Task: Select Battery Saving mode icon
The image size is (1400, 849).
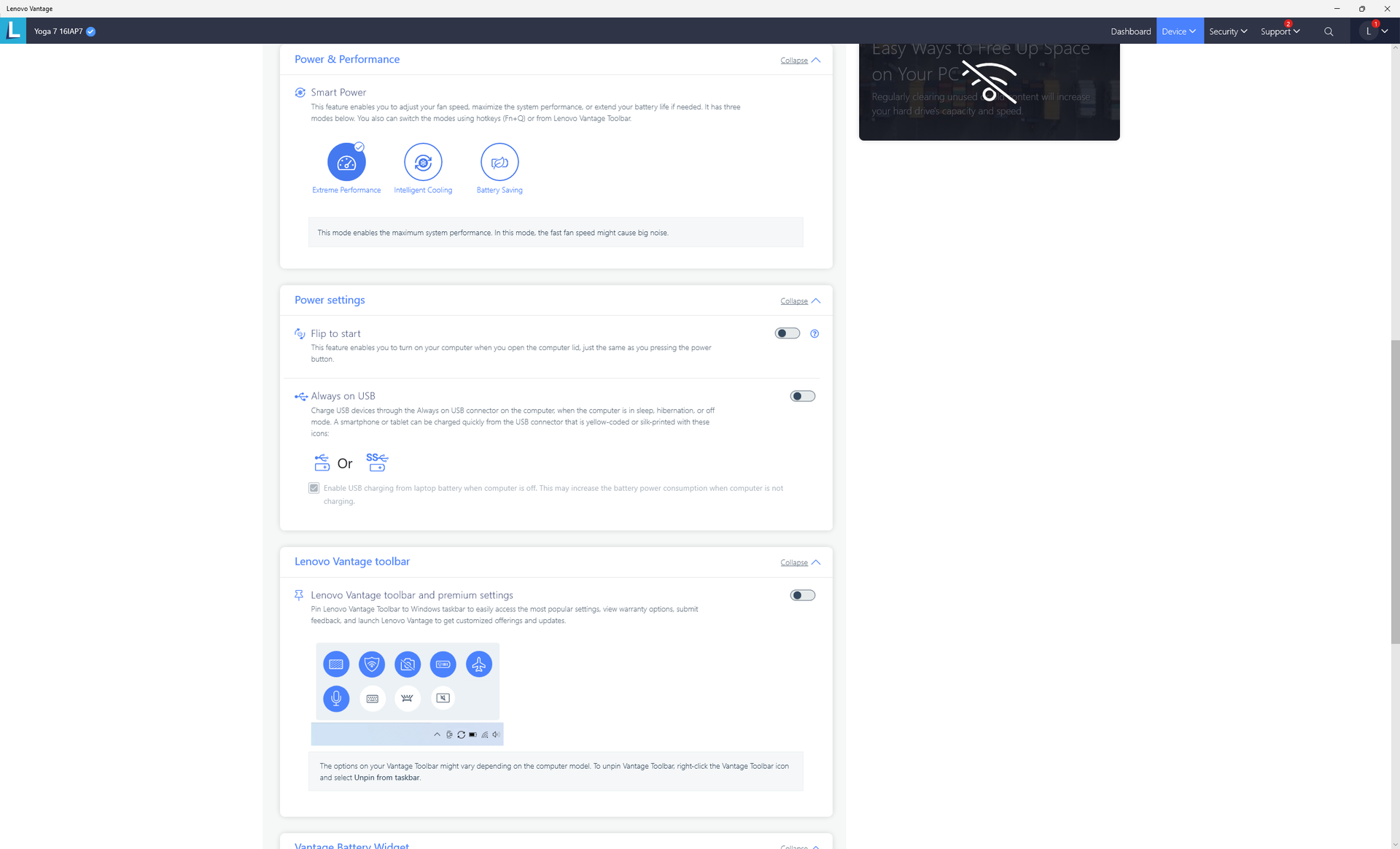Action: pyautogui.click(x=499, y=163)
